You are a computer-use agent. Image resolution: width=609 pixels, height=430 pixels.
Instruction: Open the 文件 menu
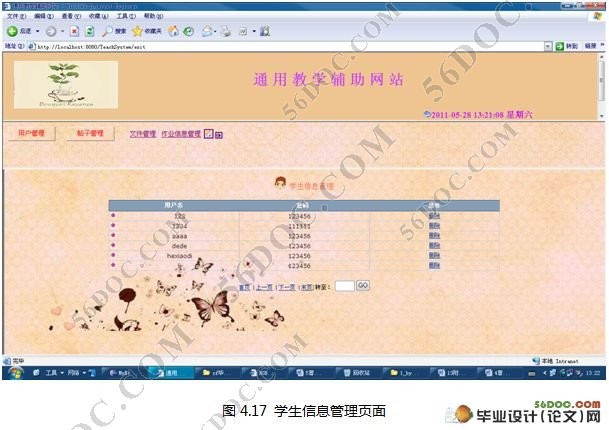13,17
